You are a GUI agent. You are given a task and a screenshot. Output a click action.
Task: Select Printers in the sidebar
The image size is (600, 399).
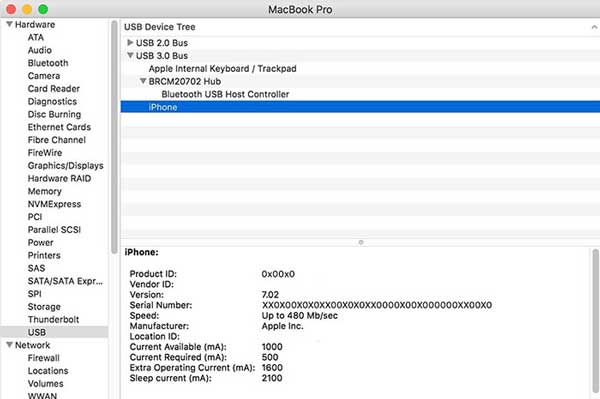[44, 255]
